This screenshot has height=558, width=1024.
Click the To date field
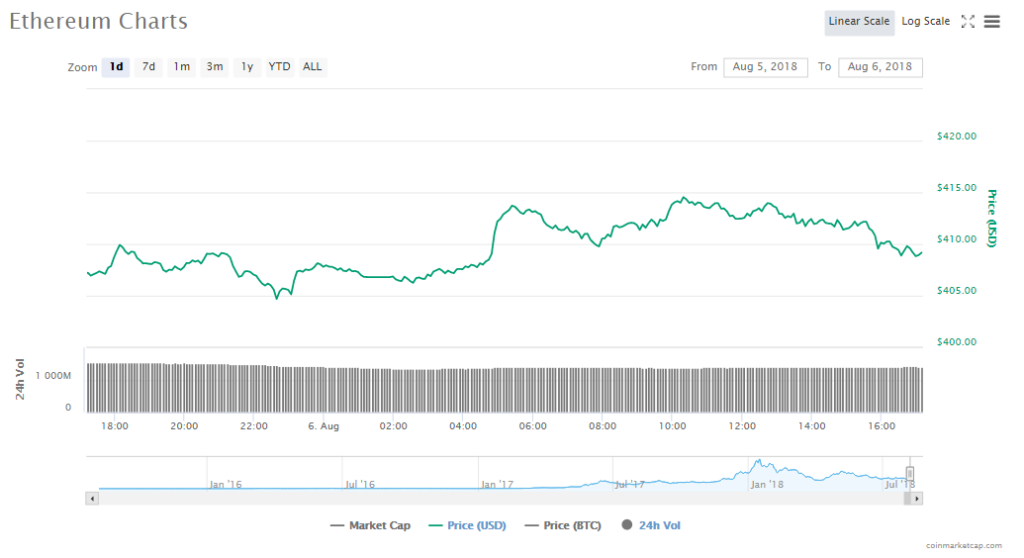[x=880, y=67]
